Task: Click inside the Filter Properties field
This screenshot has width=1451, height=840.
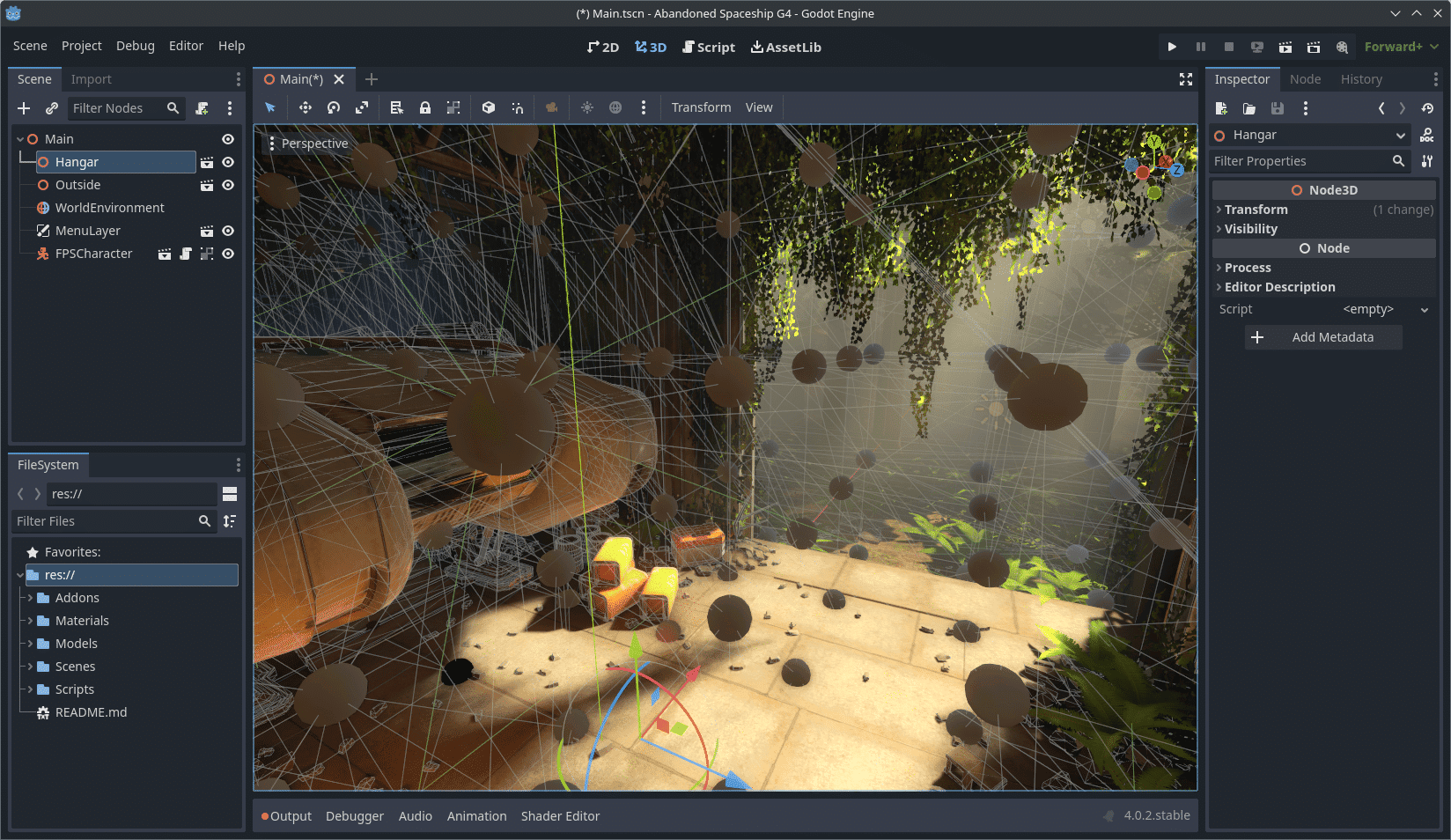Action: (1294, 161)
